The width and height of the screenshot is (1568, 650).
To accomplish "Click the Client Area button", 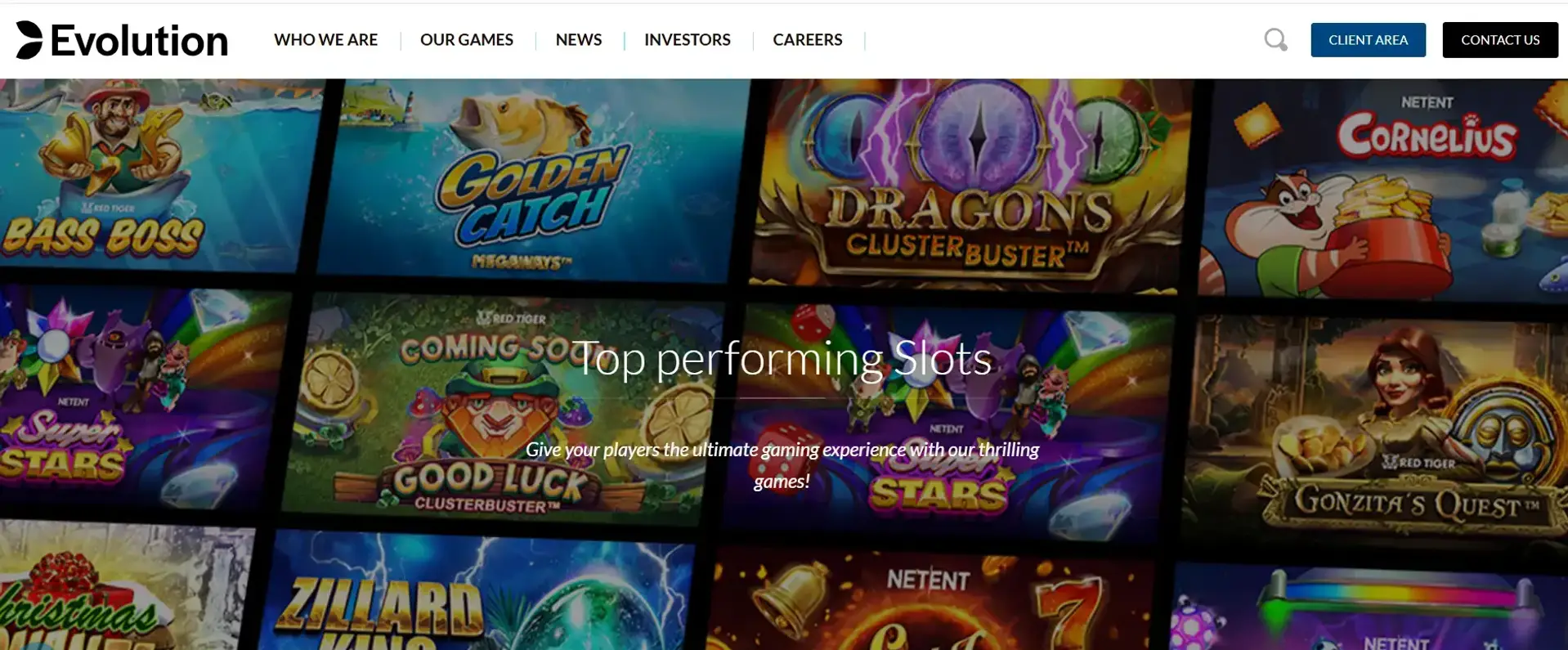I will [1368, 40].
